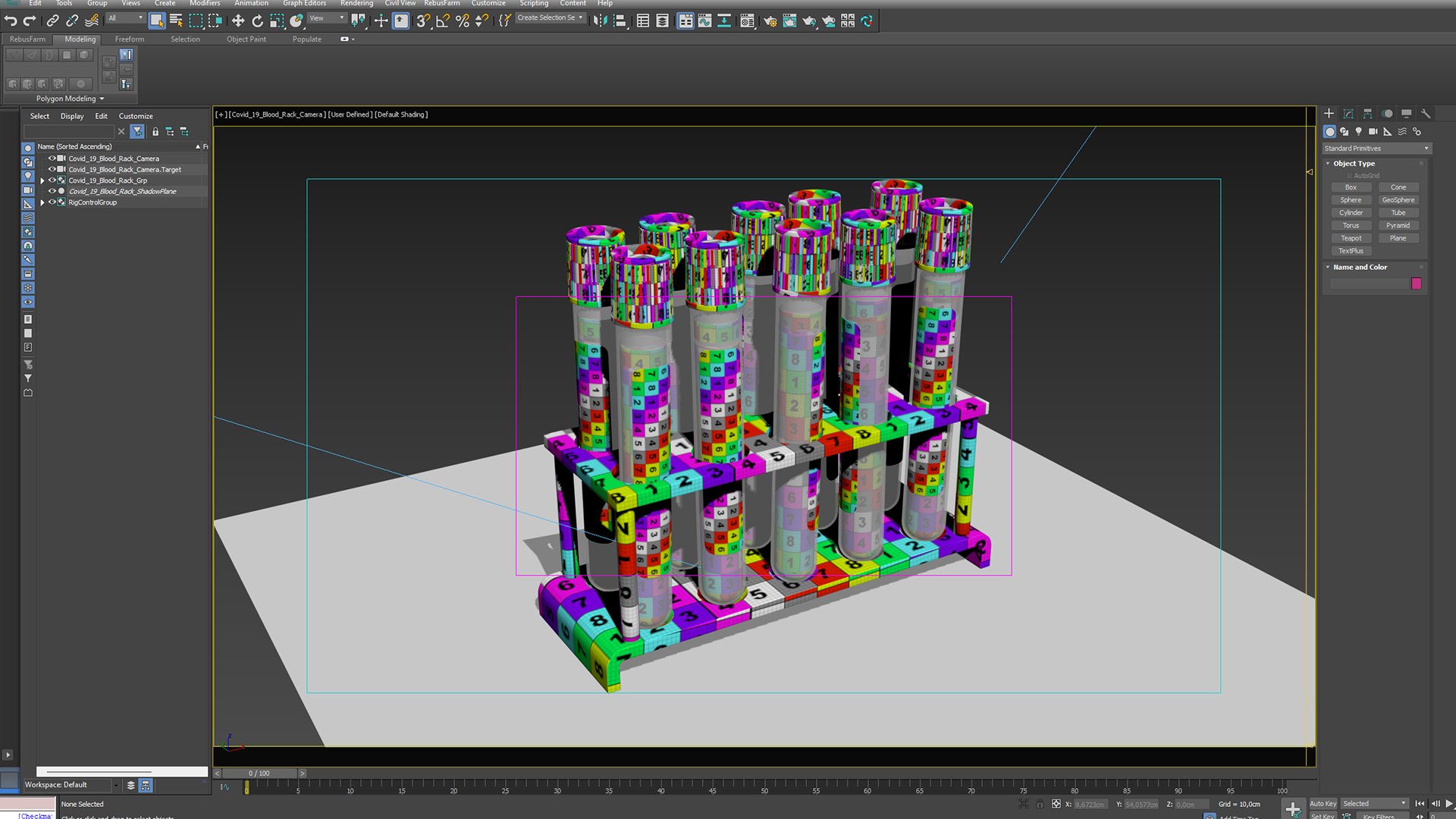The height and width of the screenshot is (819, 1456).
Task: Click the GeoSphere primitive button
Action: point(1398,200)
